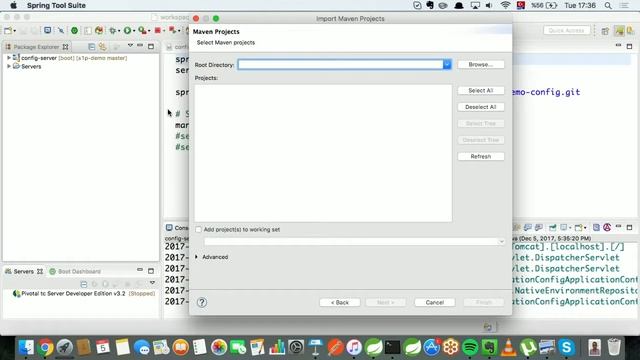Screen dimensions: 640x360
Task: Collapse all in Package Explorer
Action: [x=91, y=47]
